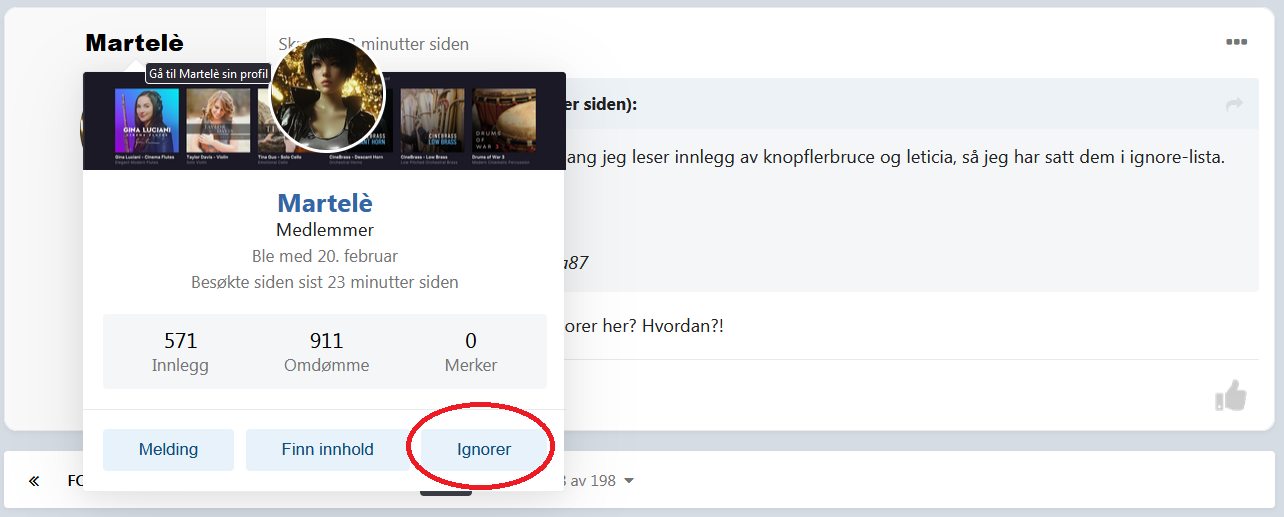Viewport: 1284px width, 517px height.
Task: Open Martelè's round avatar in the hover card
Action: pos(328,95)
